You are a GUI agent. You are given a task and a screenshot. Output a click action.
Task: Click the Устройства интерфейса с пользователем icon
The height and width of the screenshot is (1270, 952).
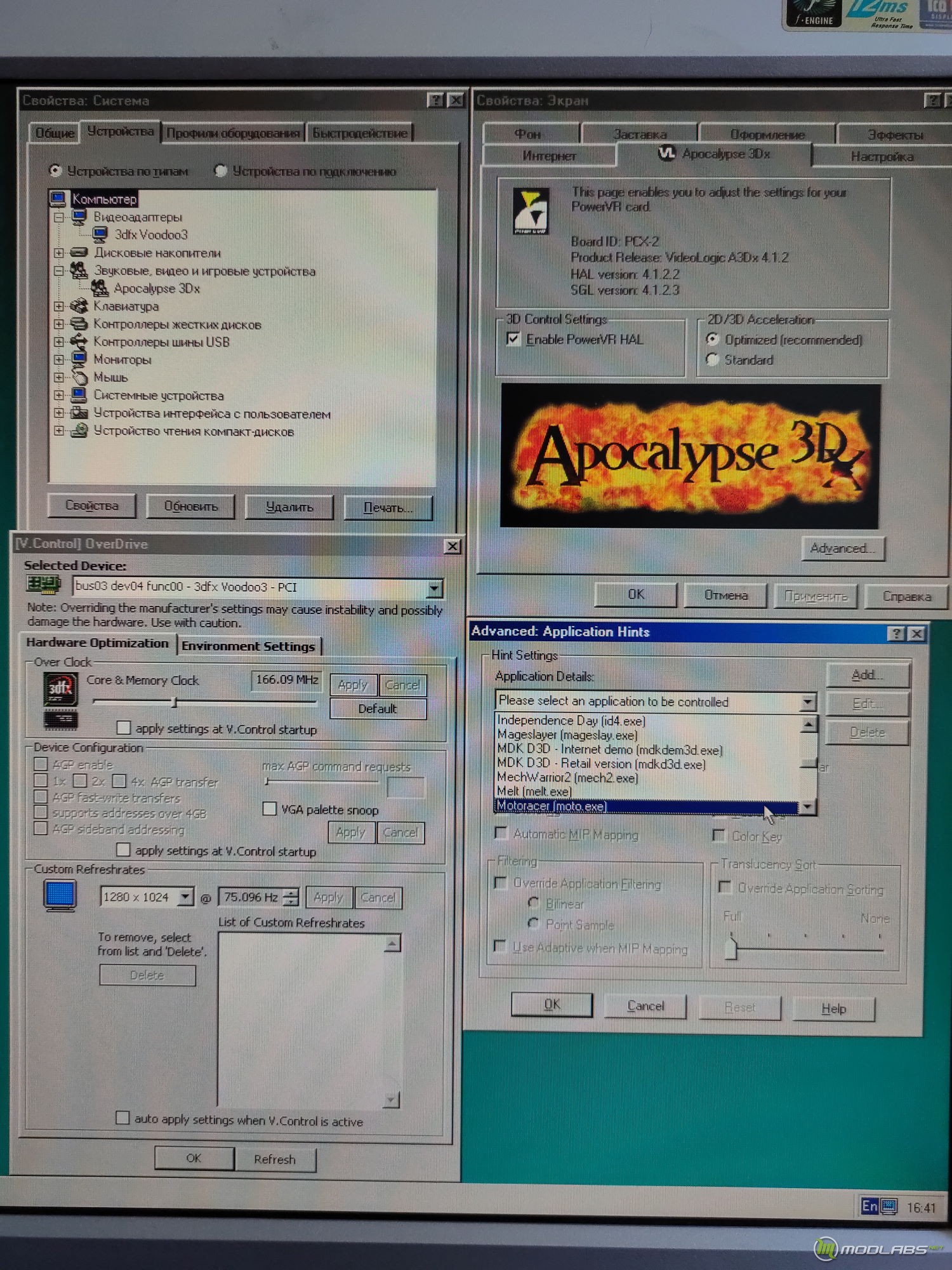click(79, 413)
